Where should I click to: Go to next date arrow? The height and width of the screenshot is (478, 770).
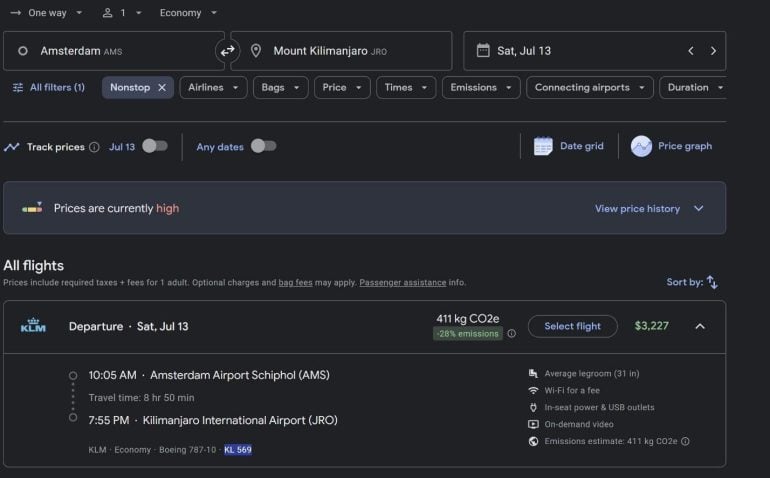pos(713,51)
